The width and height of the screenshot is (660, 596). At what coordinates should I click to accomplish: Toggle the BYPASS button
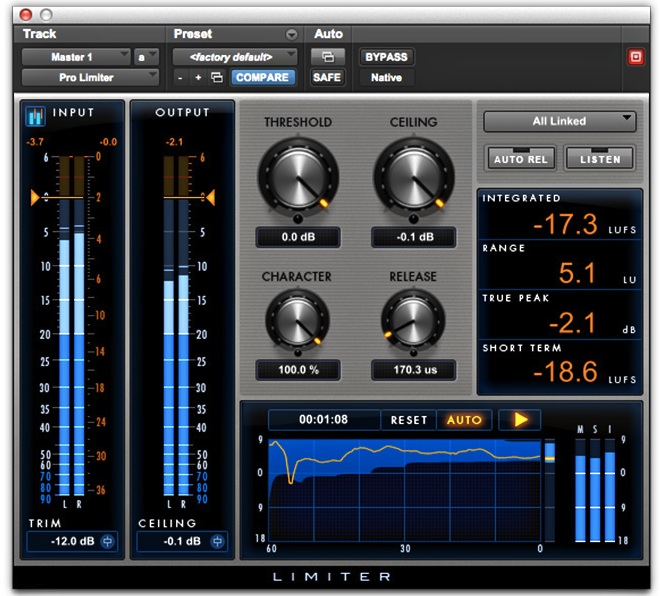click(x=385, y=57)
